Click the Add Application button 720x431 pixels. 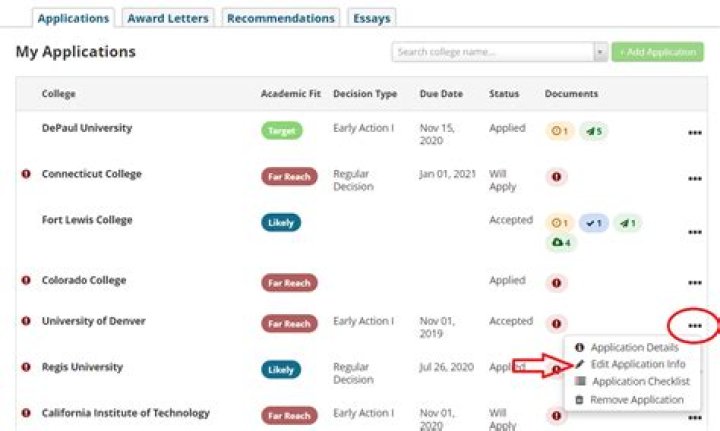658,52
